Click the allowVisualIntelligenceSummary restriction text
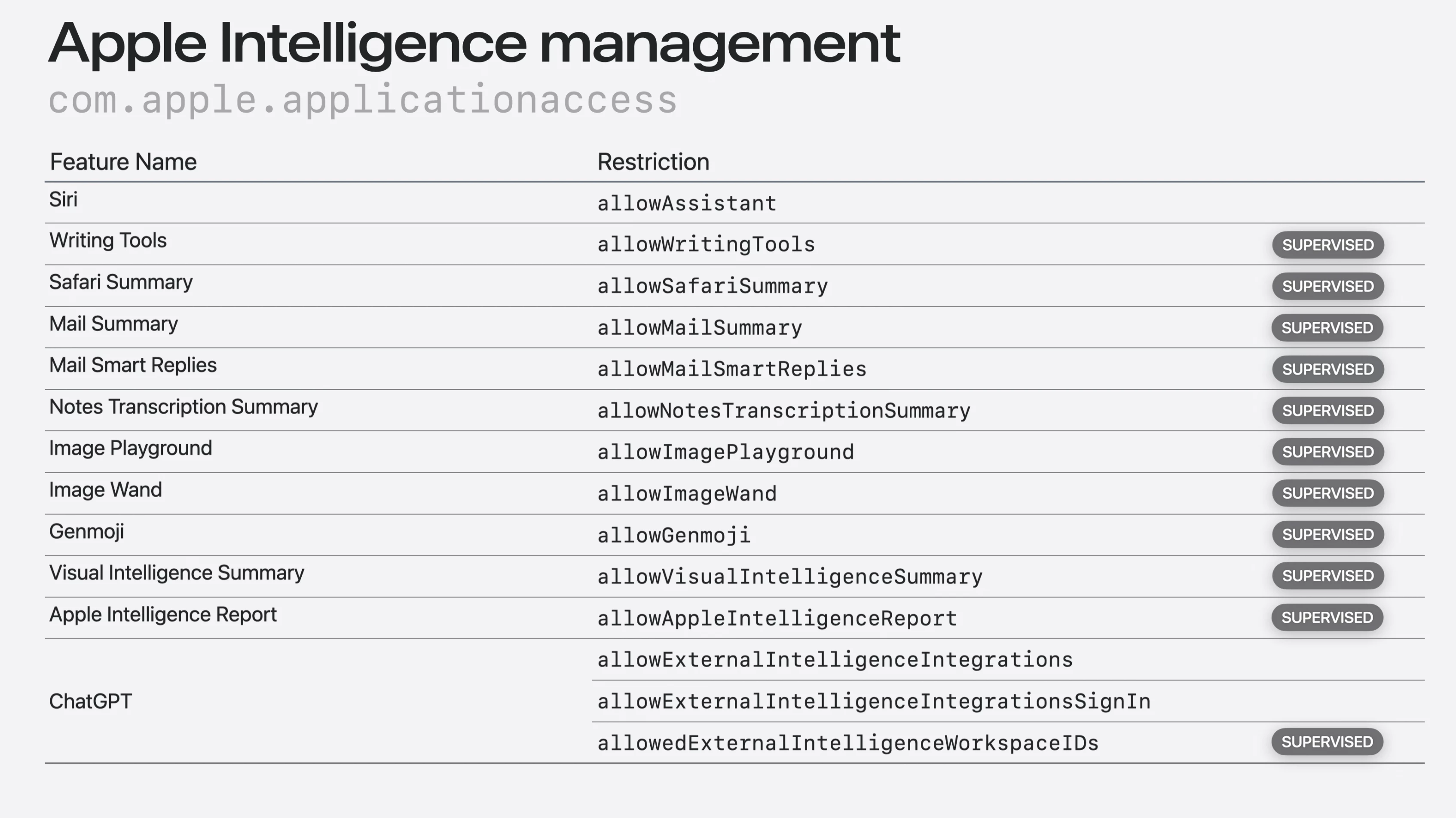Screen dimensions: 1456x818 (790, 576)
